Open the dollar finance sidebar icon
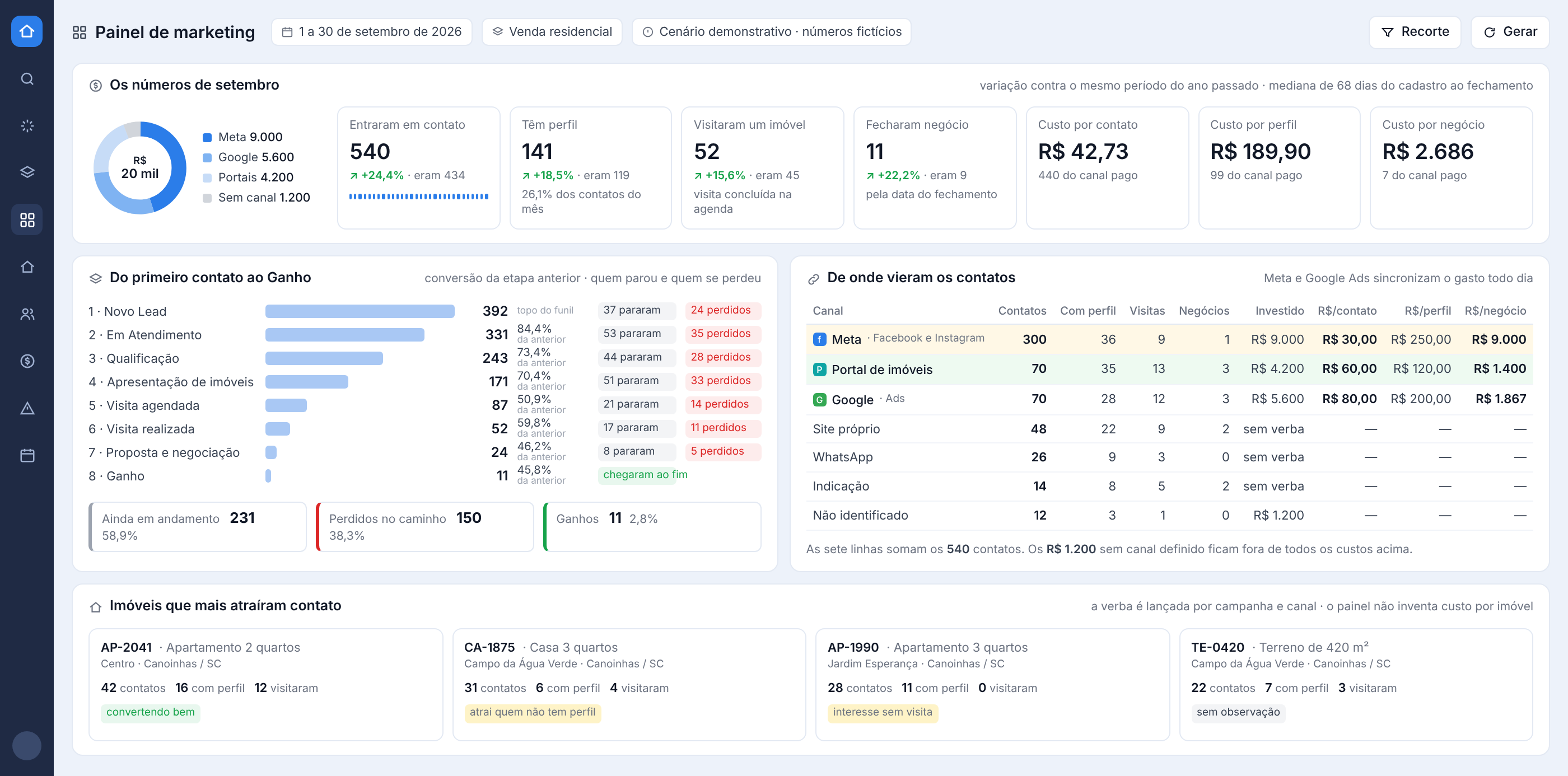Image resolution: width=1568 pixels, height=776 pixels. coord(27,361)
